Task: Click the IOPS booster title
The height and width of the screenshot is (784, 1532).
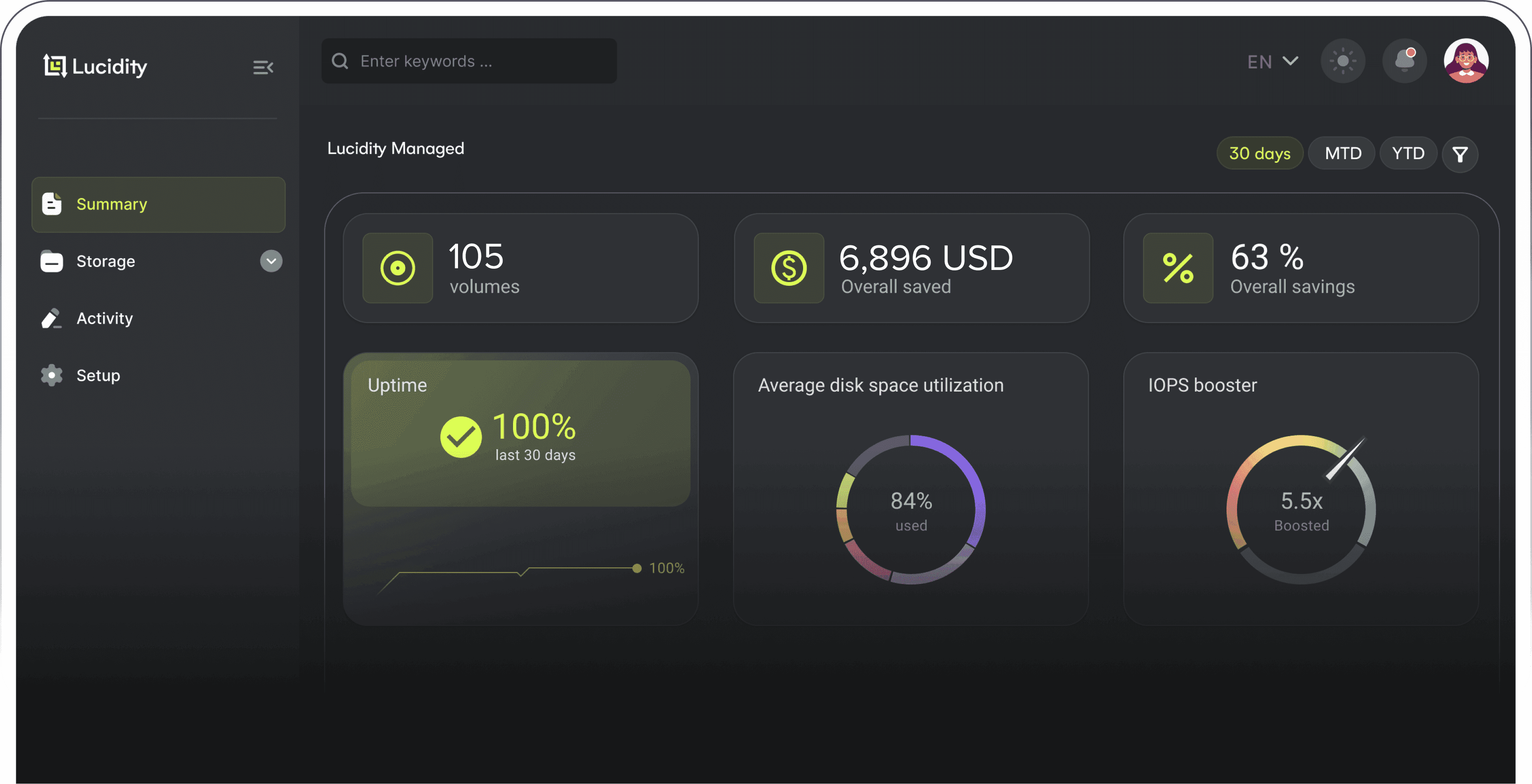Action: [1202, 385]
